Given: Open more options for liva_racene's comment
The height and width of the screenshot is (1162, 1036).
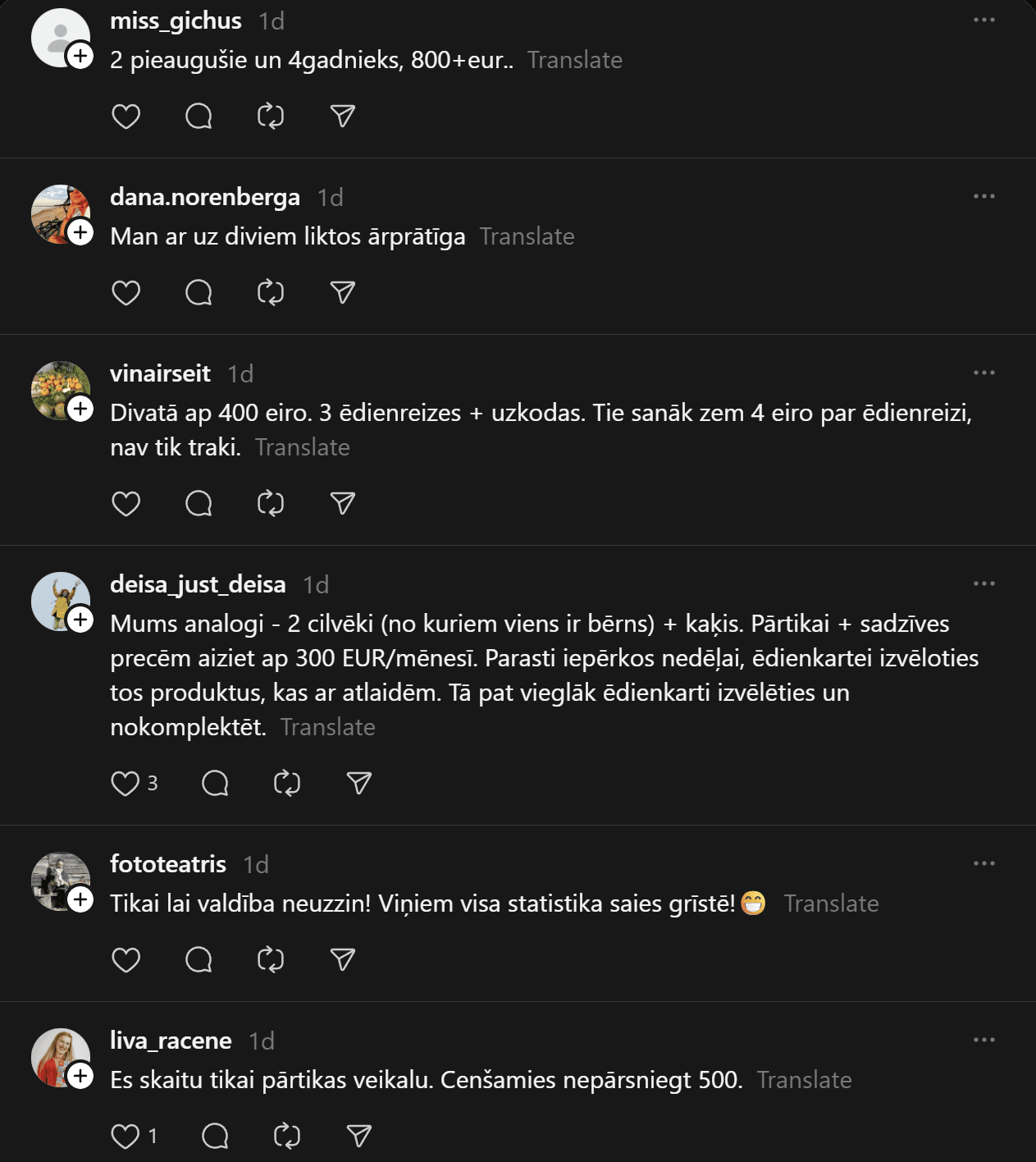Looking at the screenshot, I should (984, 1040).
